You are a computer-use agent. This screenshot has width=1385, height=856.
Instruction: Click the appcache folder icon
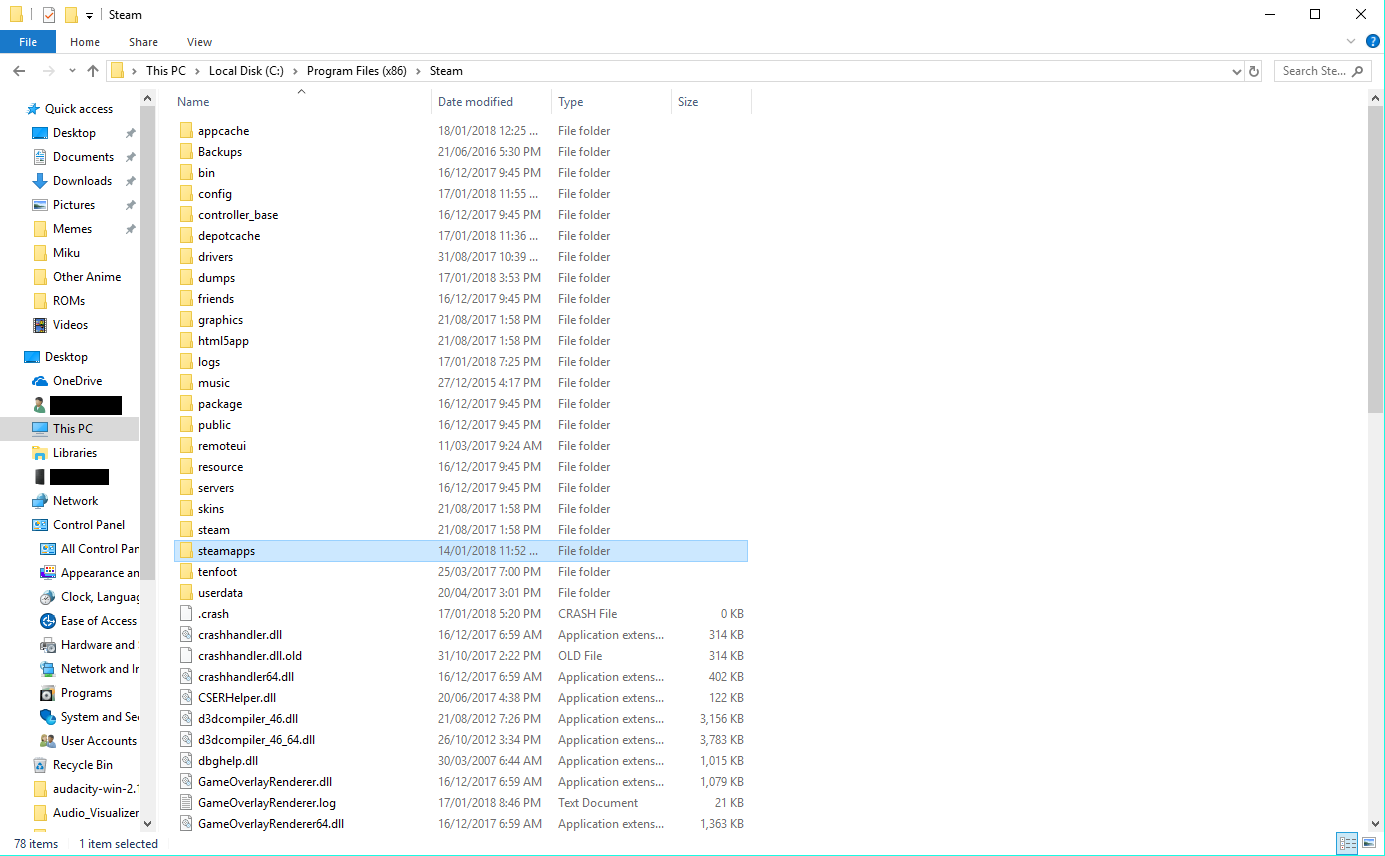(x=186, y=131)
